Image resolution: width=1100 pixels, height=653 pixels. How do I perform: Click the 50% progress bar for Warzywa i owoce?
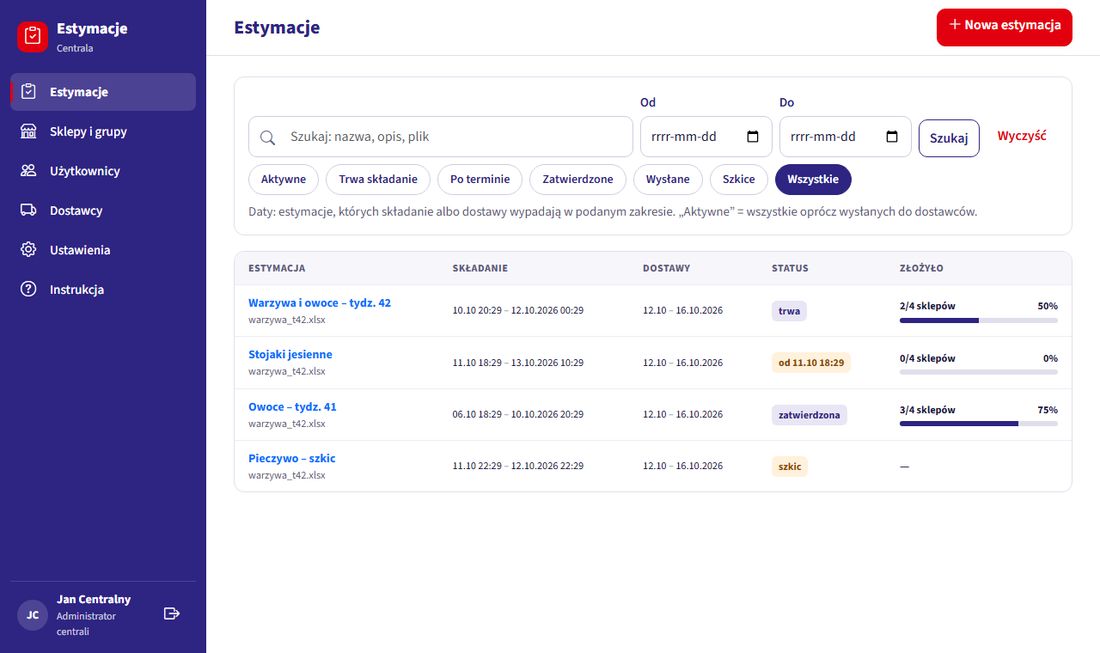(979, 321)
